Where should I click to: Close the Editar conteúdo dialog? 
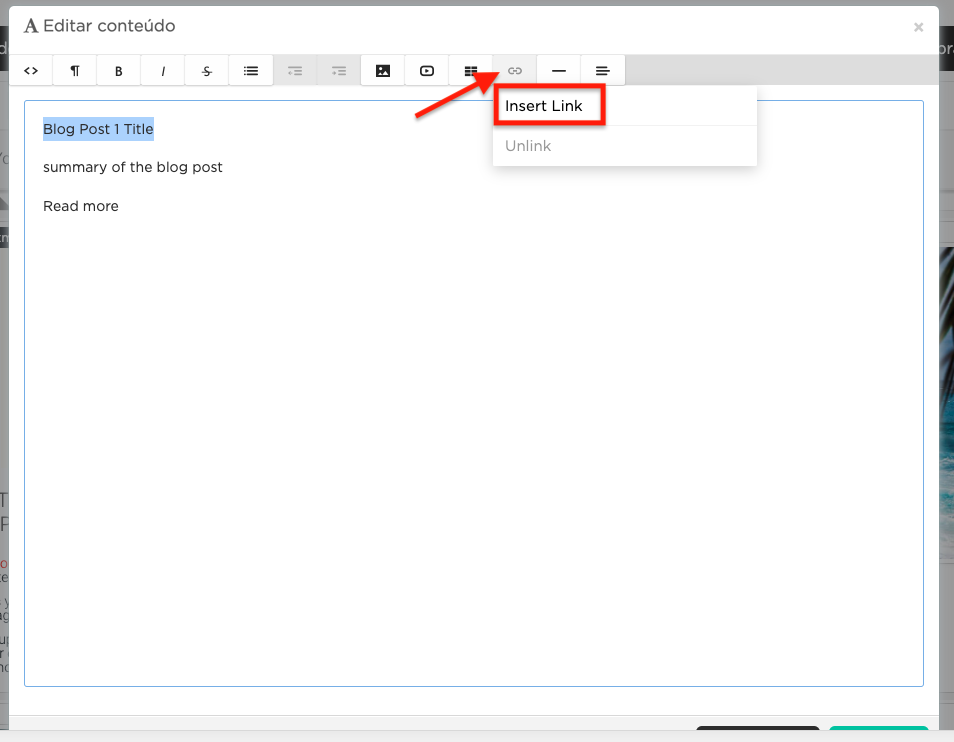pyautogui.click(x=918, y=27)
